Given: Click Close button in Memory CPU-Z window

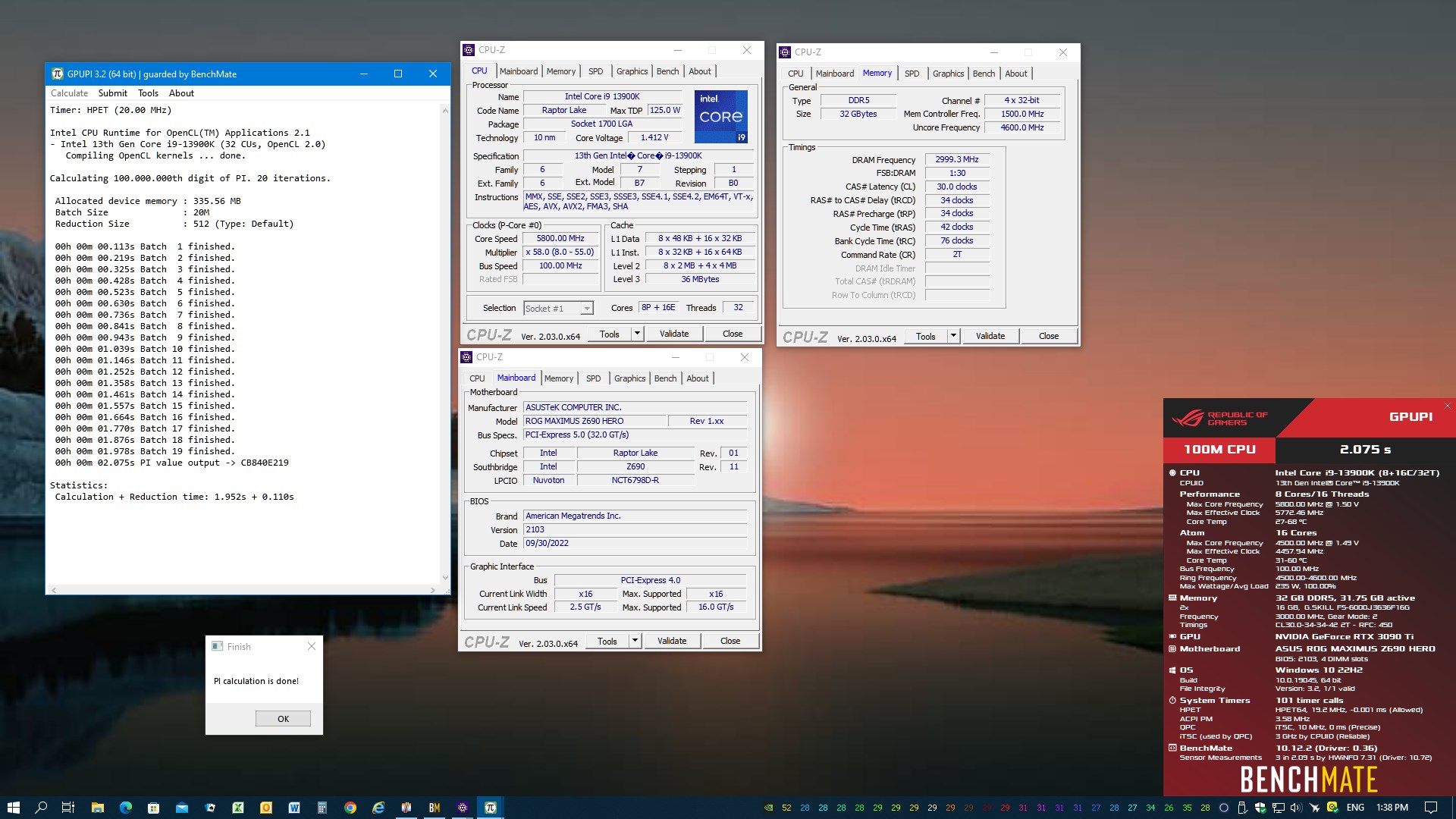Looking at the screenshot, I should pyautogui.click(x=1049, y=336).
